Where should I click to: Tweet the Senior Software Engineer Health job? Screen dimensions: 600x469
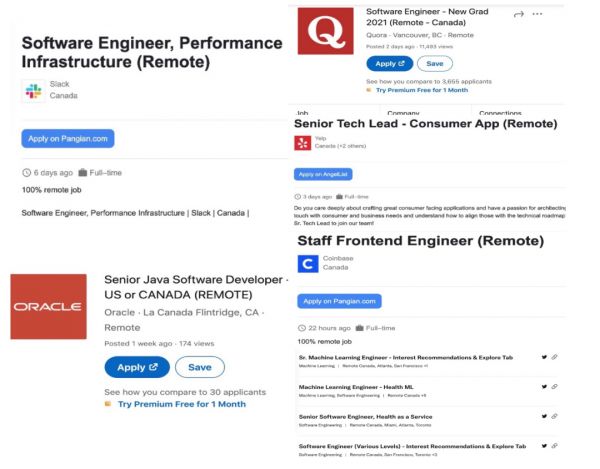pyautogui.click(x=544, y=415)
